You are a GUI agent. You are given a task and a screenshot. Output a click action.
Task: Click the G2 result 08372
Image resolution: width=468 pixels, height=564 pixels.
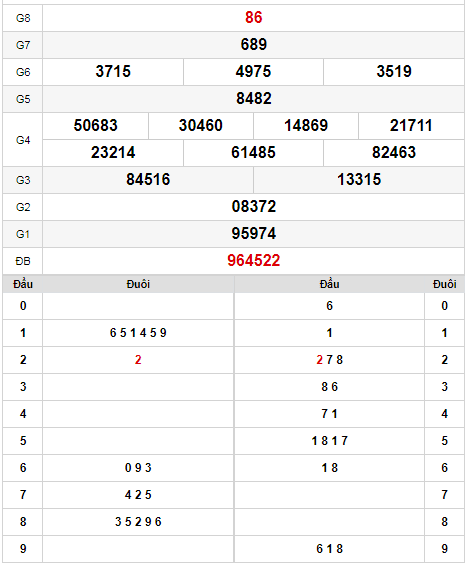254,206
